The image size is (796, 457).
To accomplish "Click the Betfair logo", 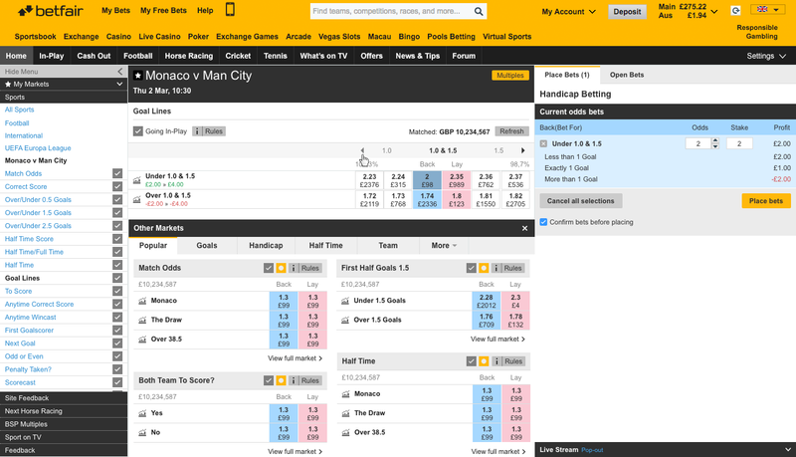I will point(50,11).
